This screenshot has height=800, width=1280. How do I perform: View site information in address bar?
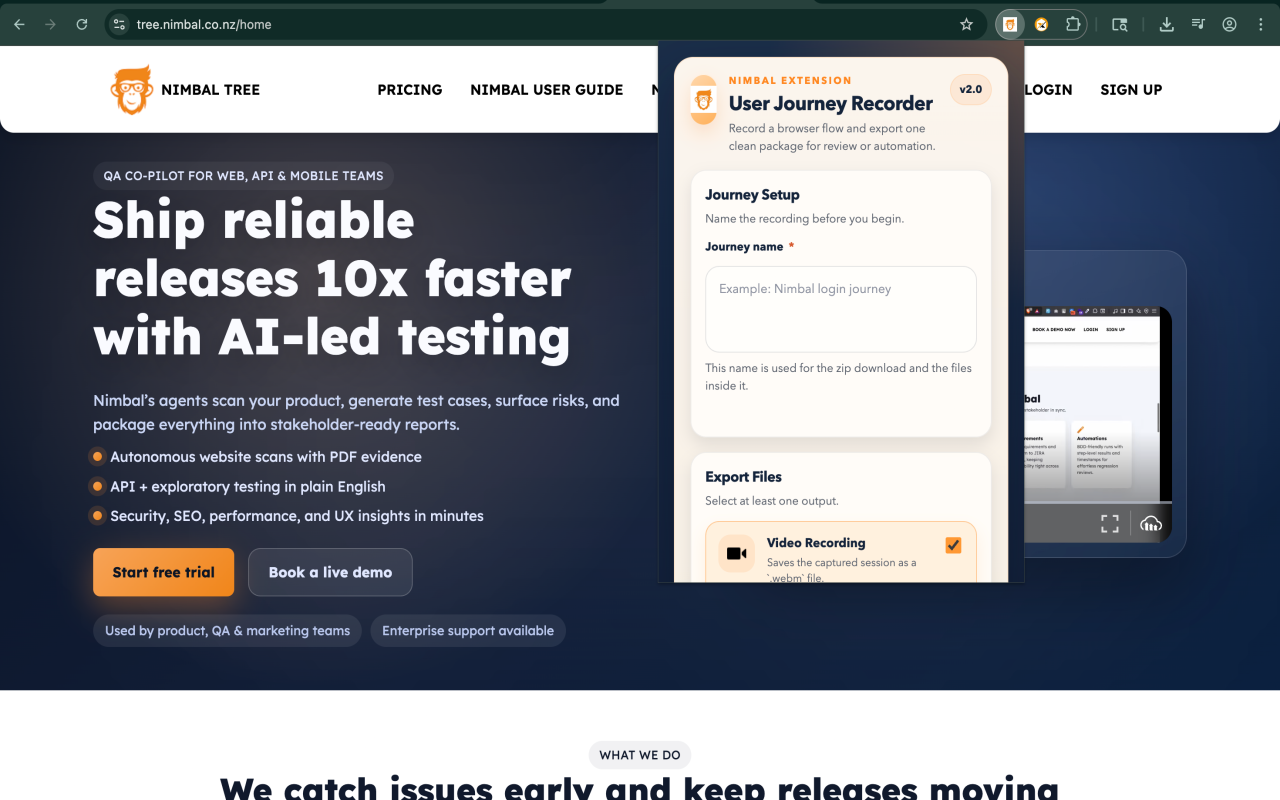(119, 25)
